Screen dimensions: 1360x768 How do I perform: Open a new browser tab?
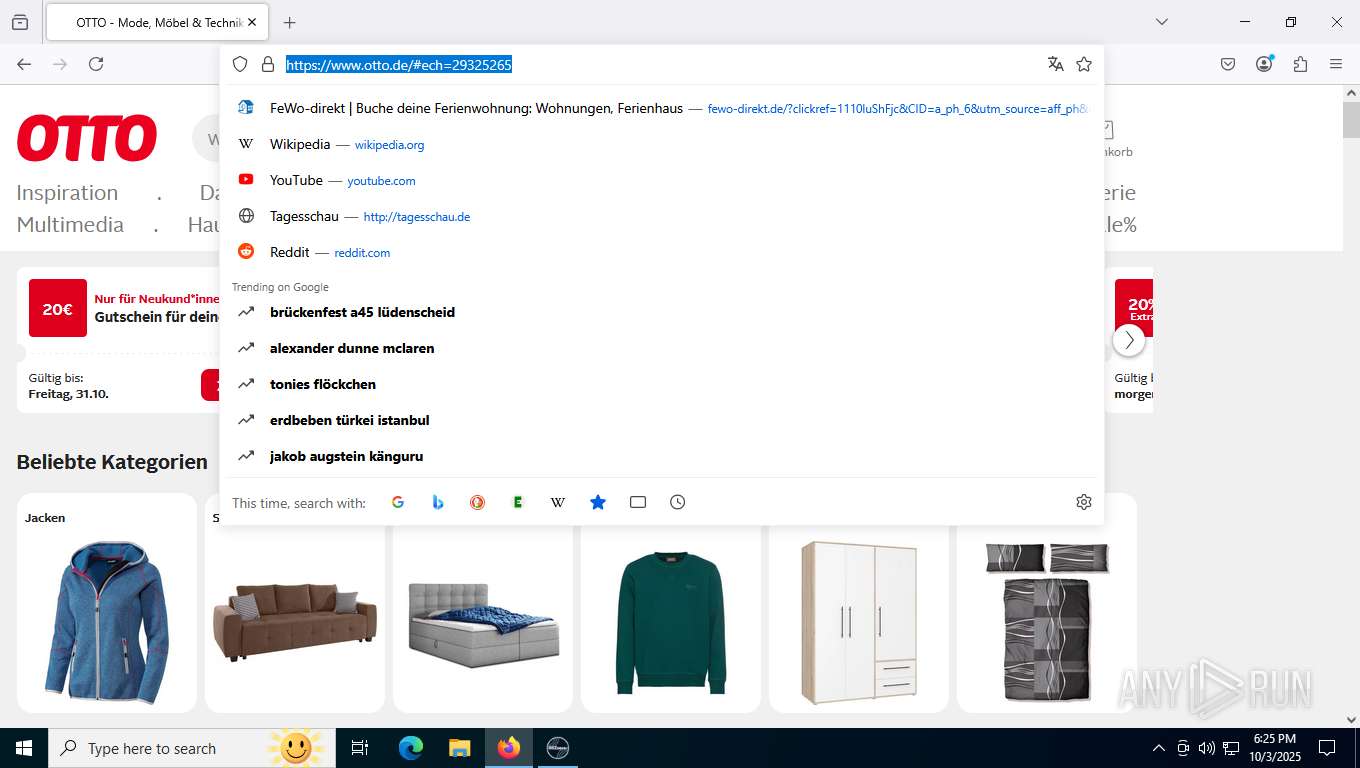(289, 22)
